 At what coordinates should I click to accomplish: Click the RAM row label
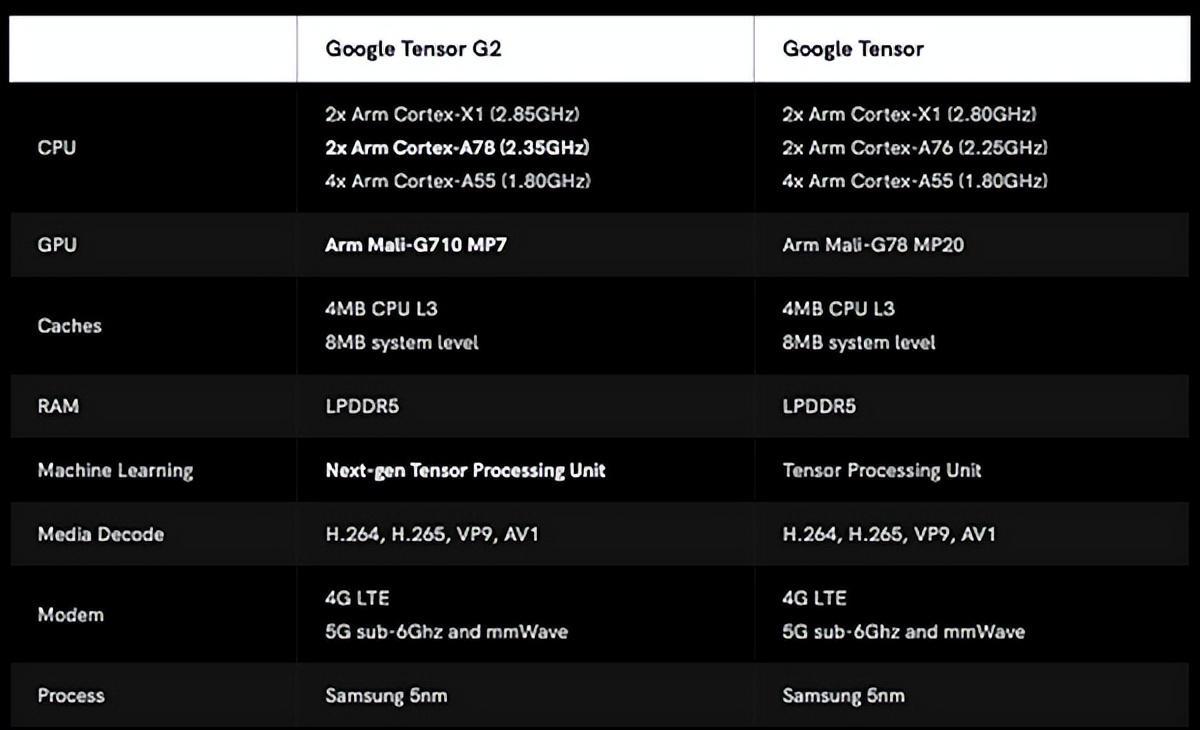(58, 407)
